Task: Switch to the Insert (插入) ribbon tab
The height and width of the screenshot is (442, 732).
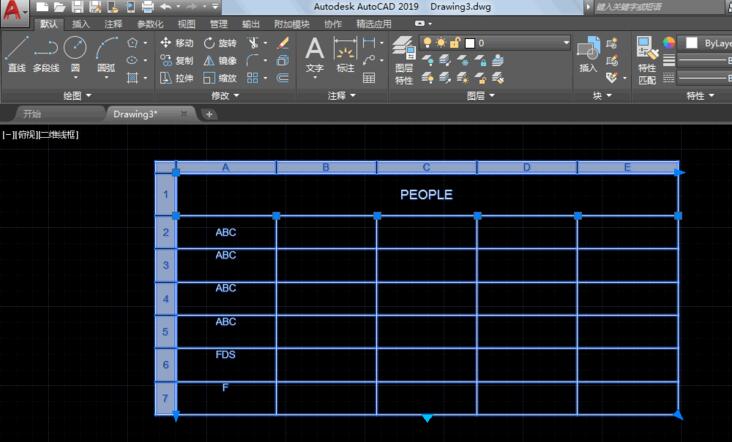Action: [80, 24]
